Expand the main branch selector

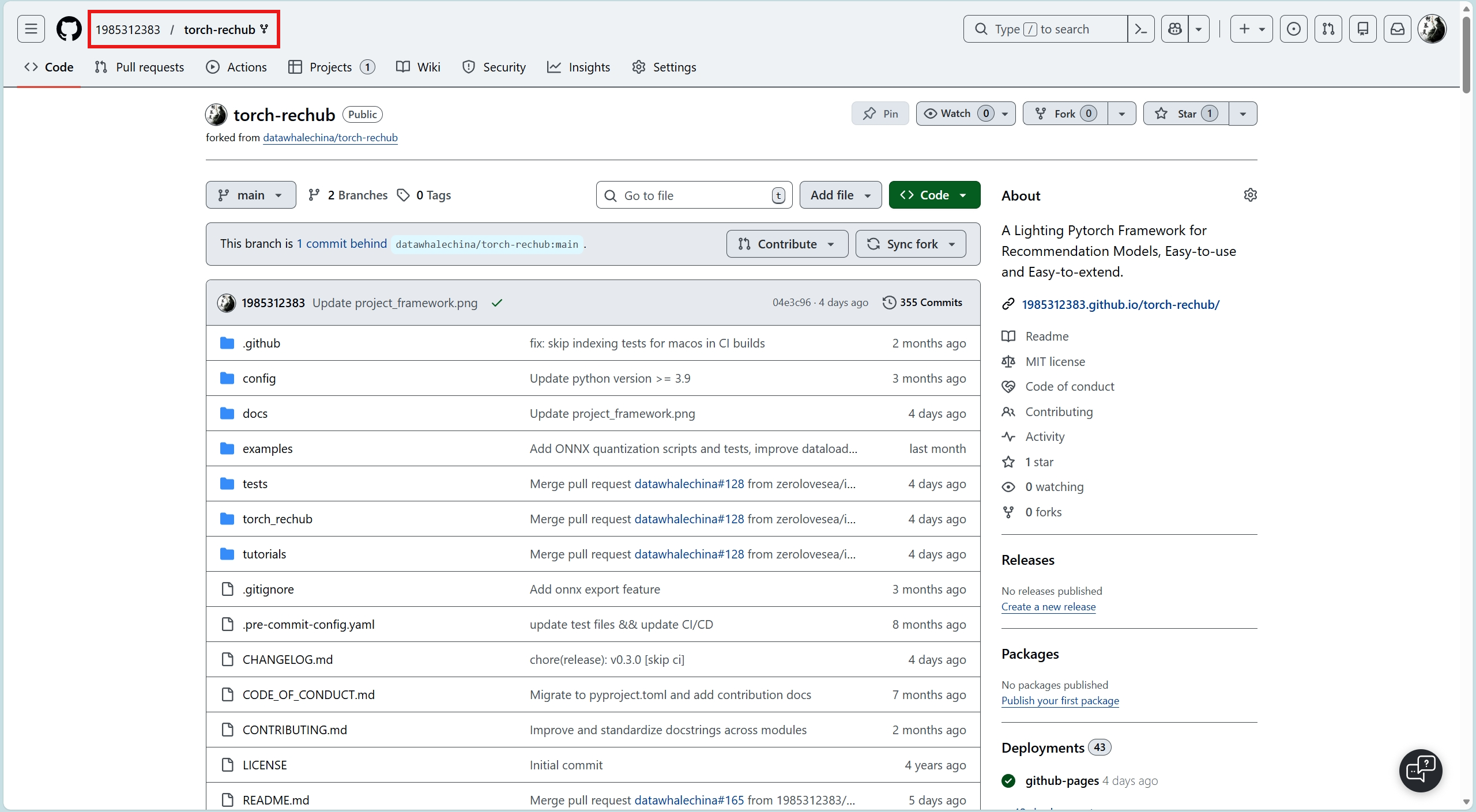(251, 195)
